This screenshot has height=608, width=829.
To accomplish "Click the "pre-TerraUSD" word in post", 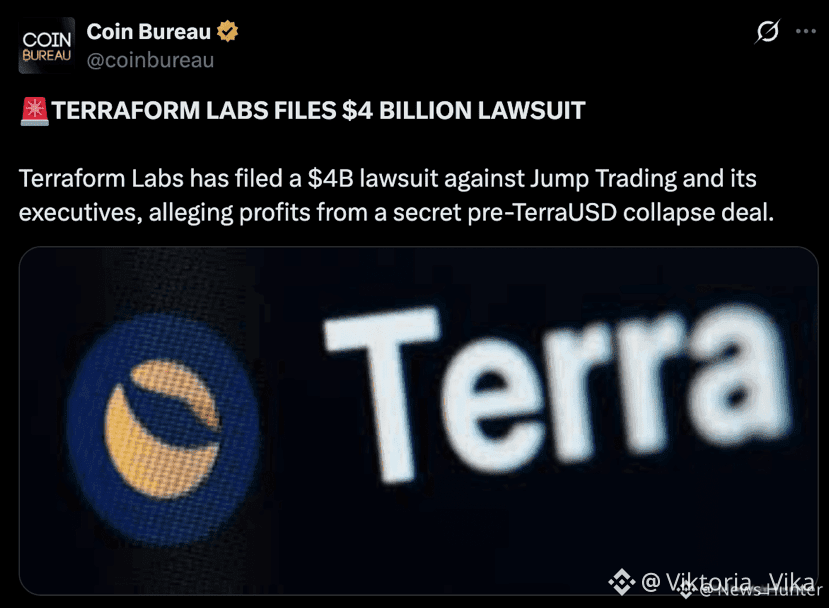I will [x=542, y=213].
